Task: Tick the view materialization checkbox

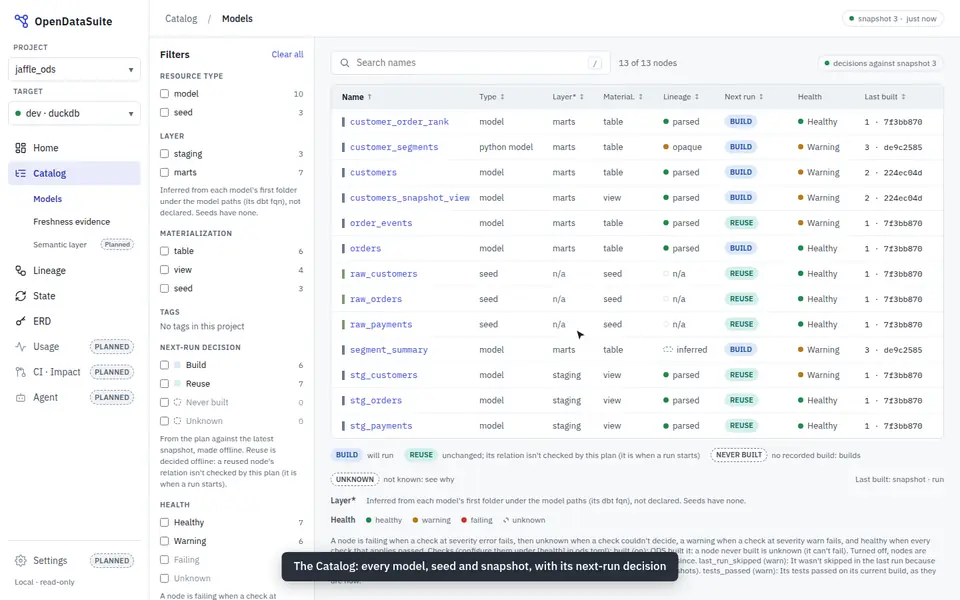Action: coord(164,270)
